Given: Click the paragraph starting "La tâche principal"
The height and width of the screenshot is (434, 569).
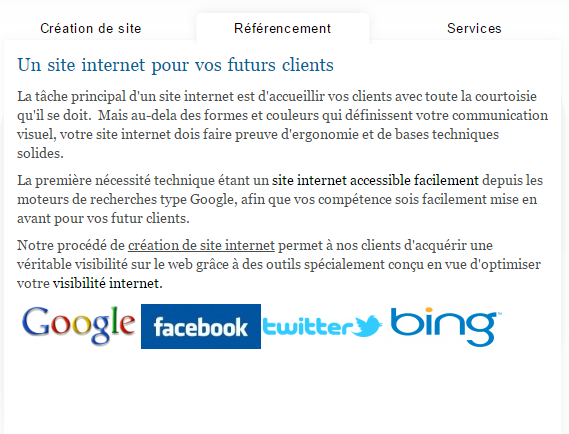Looking at the screenshot, I should [282, 125].
